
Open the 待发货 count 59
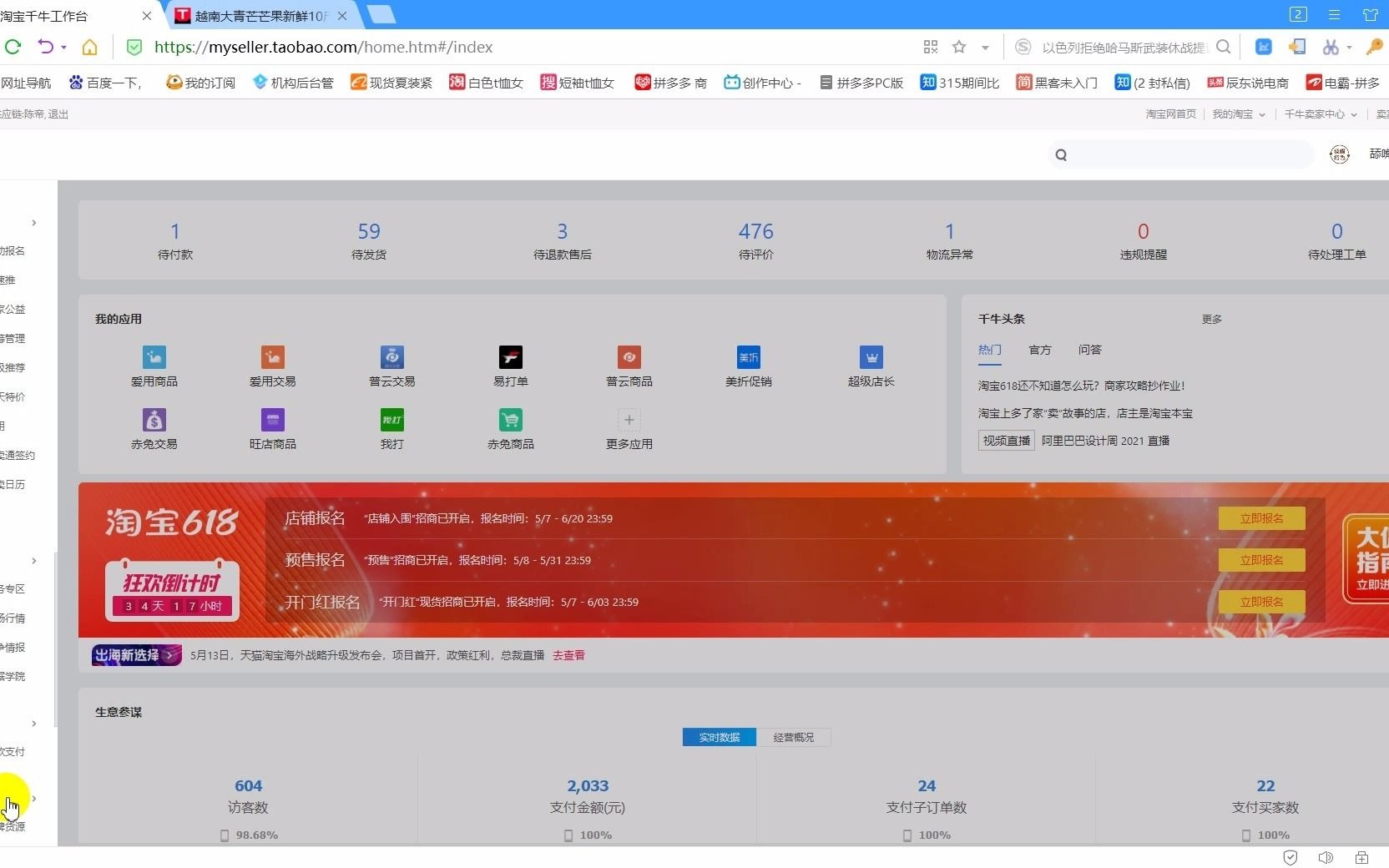tap(369, 231)
